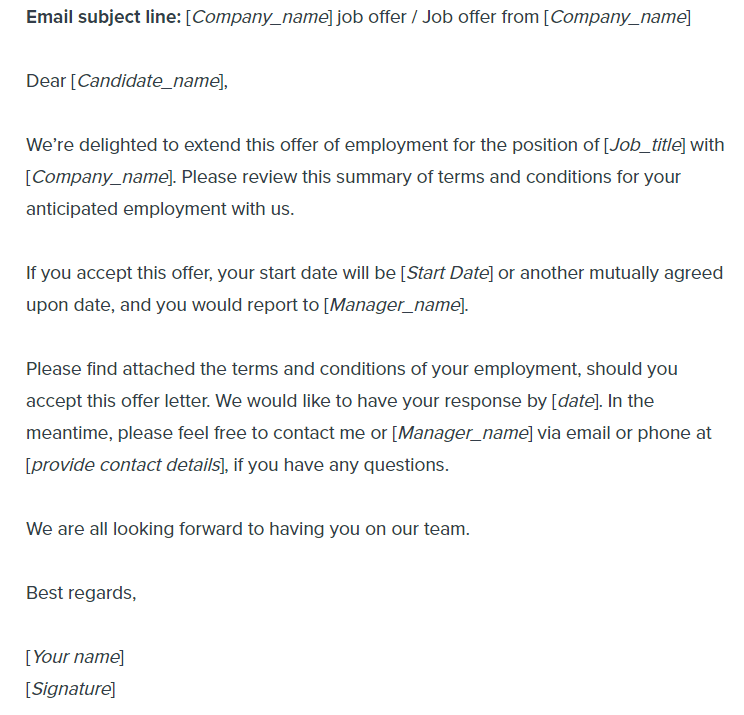Click the [Start Date] placeholder
Viewport: 744px width, 715px height.
447,273
